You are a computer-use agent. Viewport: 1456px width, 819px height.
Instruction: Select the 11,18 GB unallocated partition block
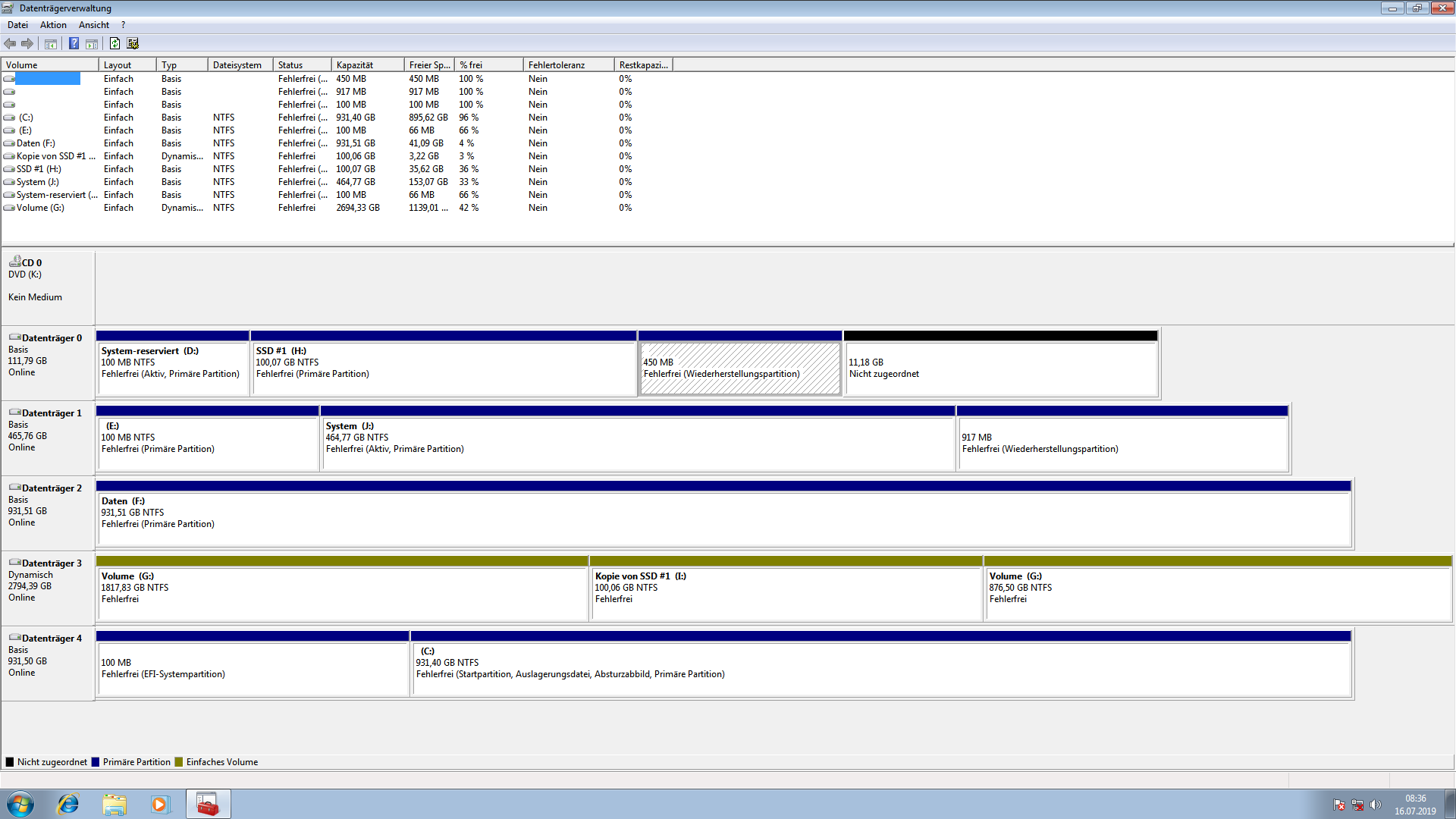click(x=1001, y=369)
